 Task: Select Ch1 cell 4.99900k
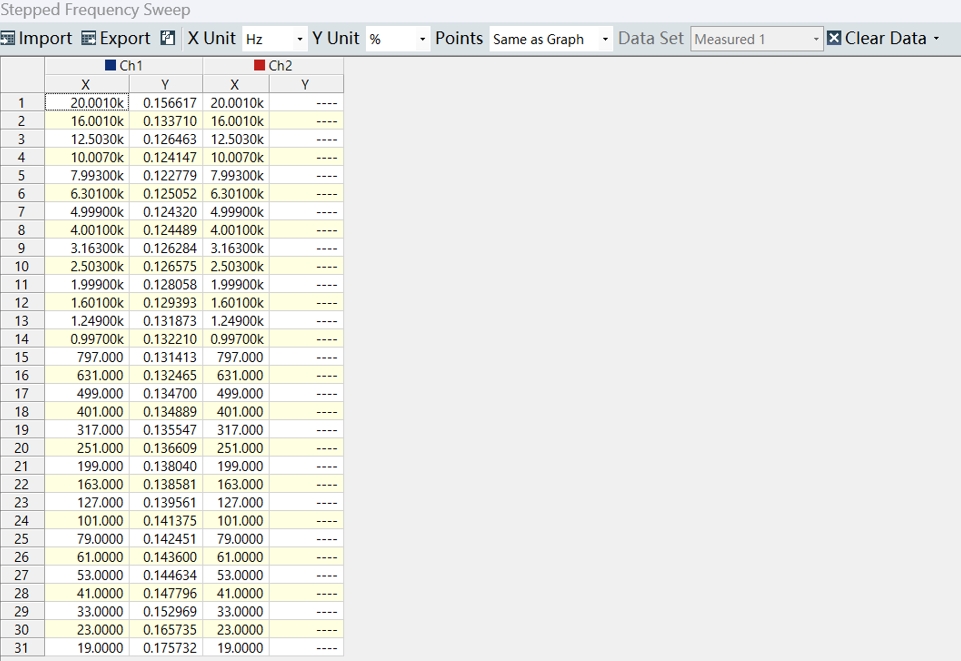click(x=87, y=212)
